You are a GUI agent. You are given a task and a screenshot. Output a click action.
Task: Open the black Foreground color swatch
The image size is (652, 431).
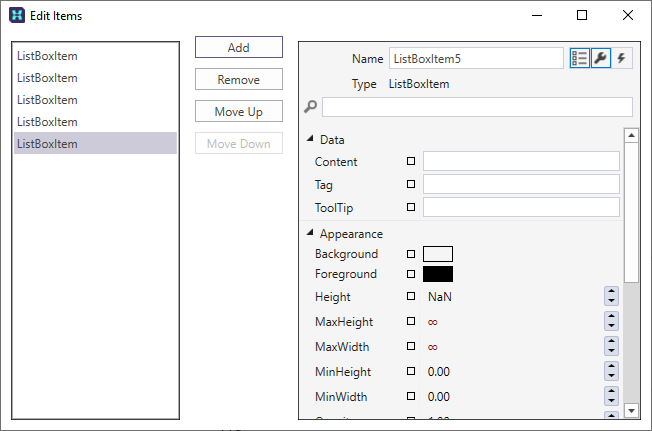coord(438,274)
